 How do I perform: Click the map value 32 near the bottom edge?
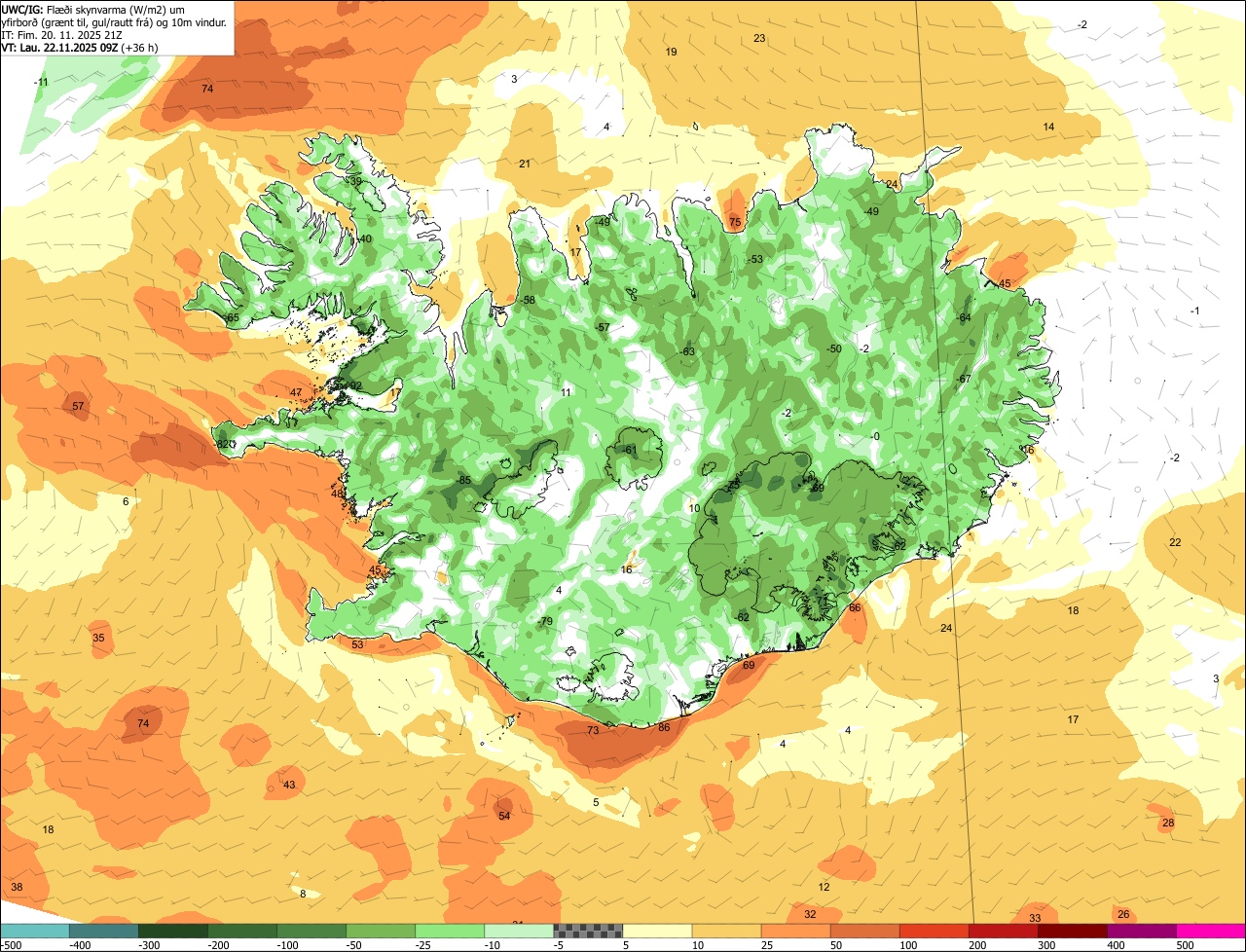[x=810, y=914]
